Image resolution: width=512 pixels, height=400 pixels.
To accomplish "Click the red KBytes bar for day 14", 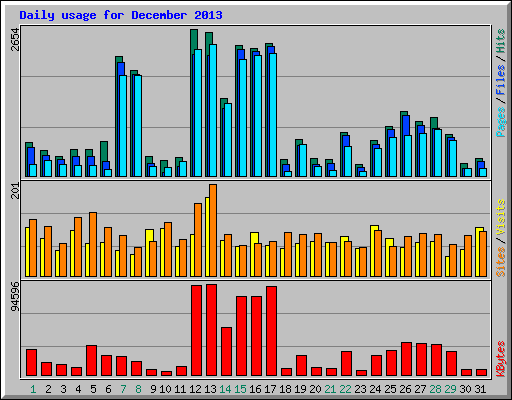I will (226, 352).
